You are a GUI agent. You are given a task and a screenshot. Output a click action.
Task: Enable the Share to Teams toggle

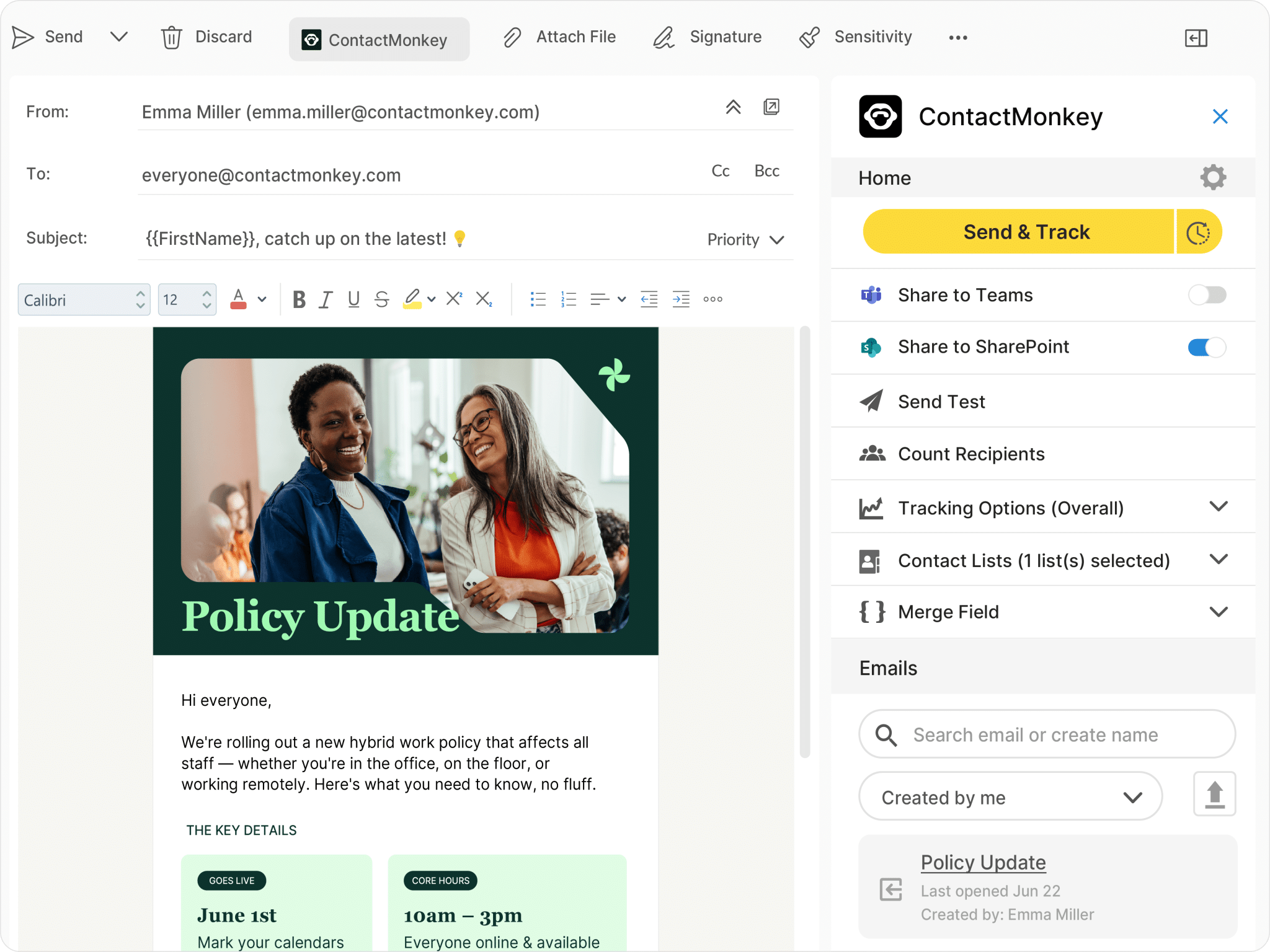[1207, 295]
